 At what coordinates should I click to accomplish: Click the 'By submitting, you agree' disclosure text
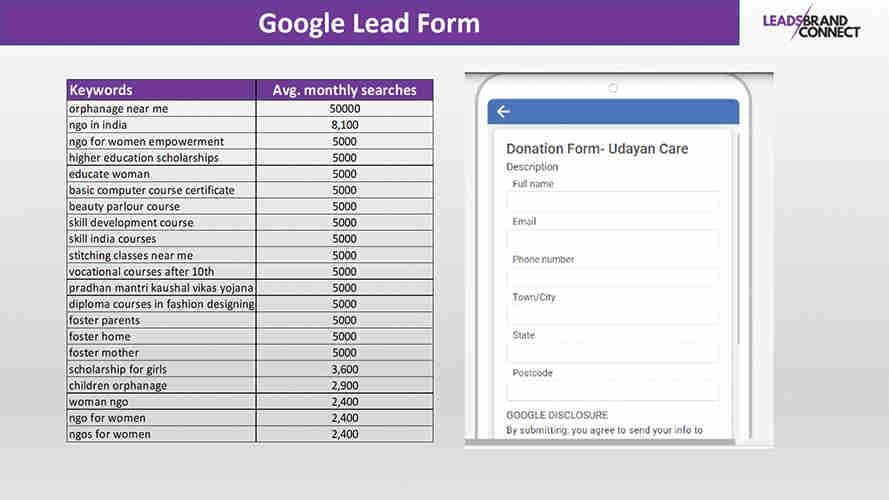coord(604,430)
